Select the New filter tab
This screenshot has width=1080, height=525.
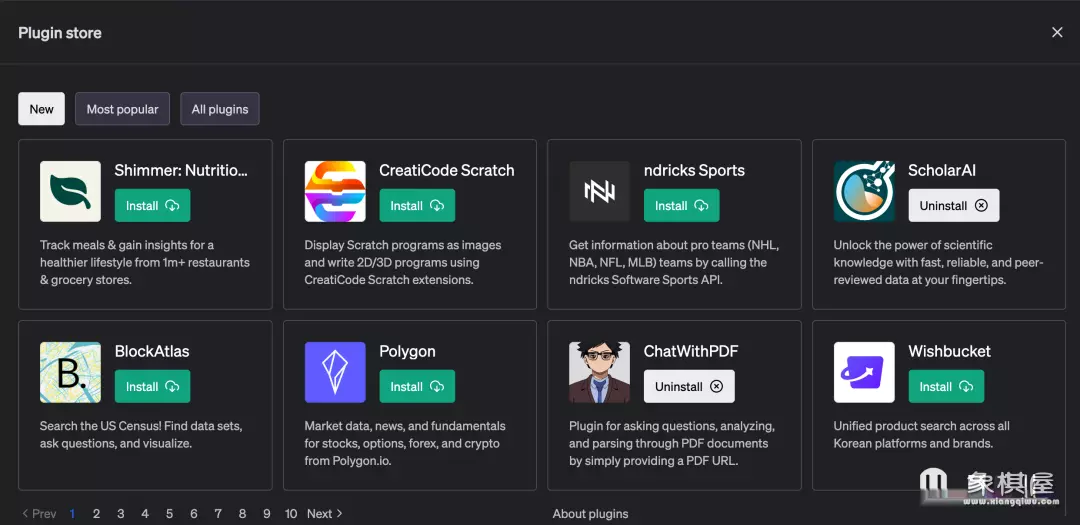coord(42,109)
